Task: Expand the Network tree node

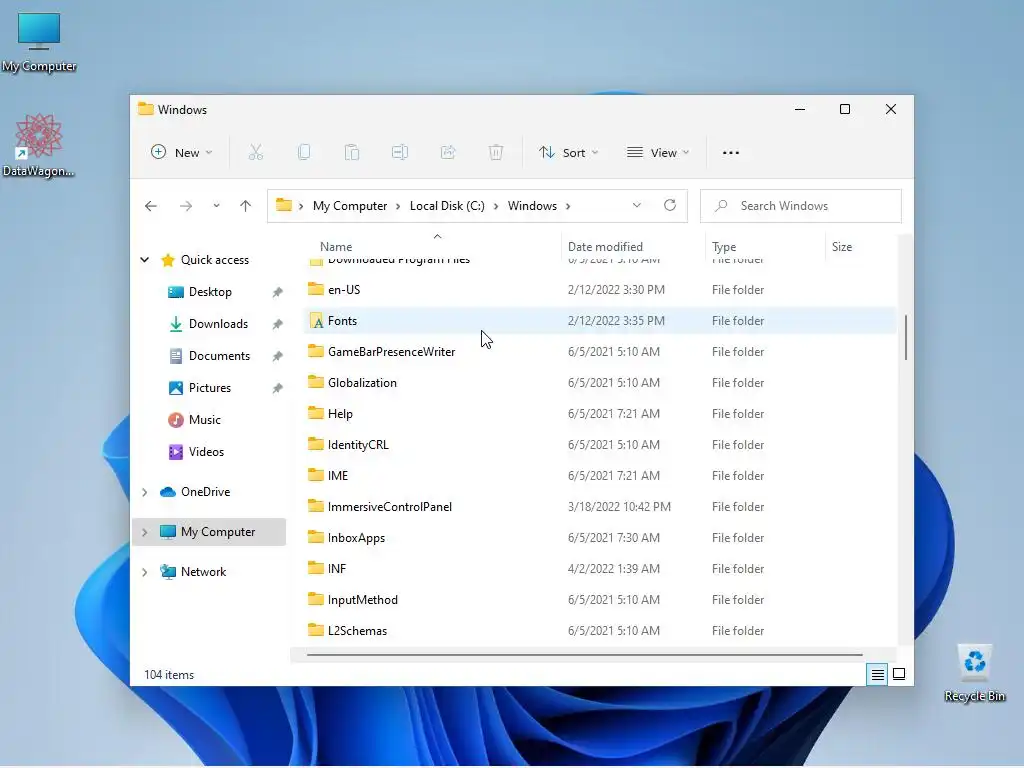Action: (x=144, y=572)
